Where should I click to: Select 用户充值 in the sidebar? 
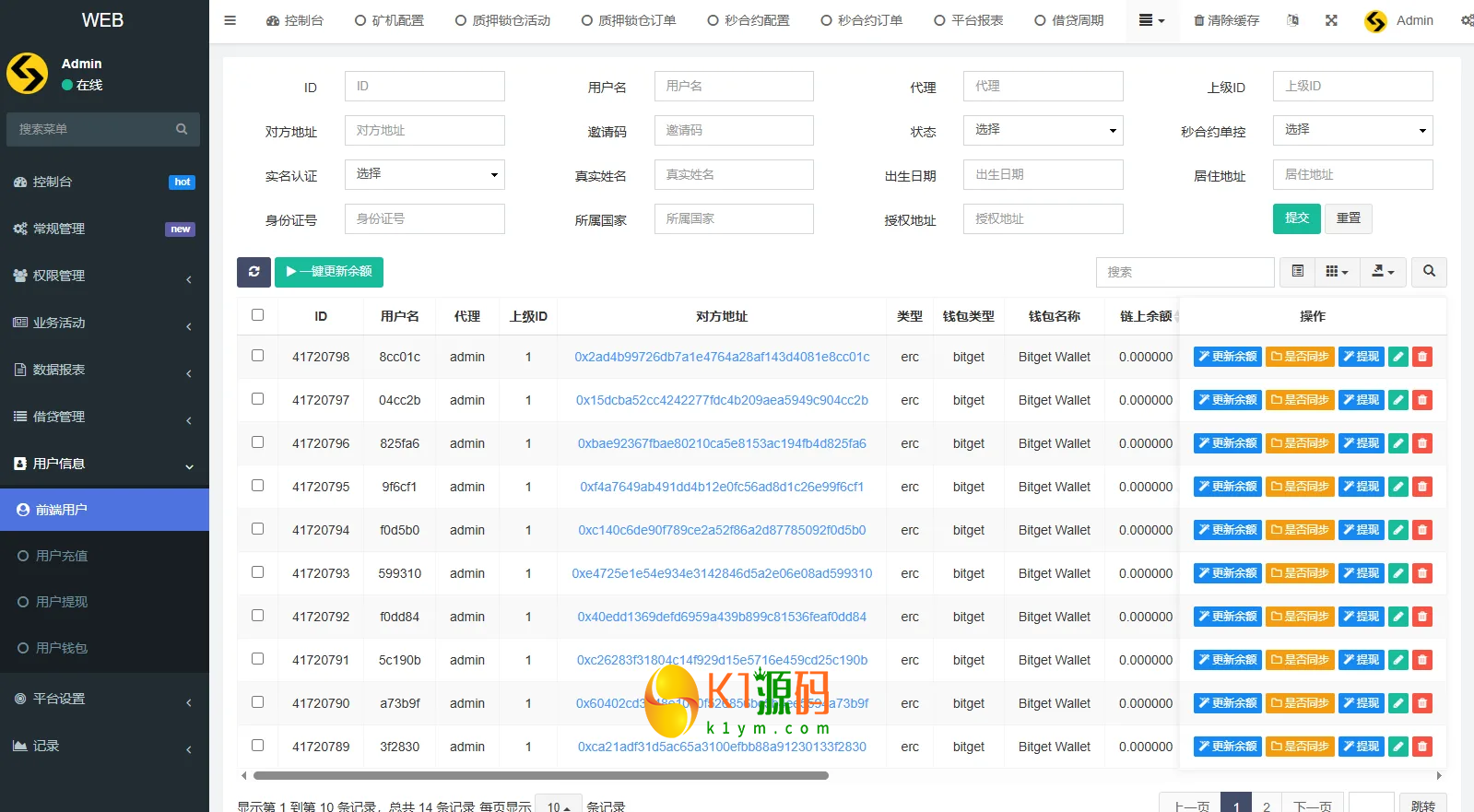pos(104,556)
